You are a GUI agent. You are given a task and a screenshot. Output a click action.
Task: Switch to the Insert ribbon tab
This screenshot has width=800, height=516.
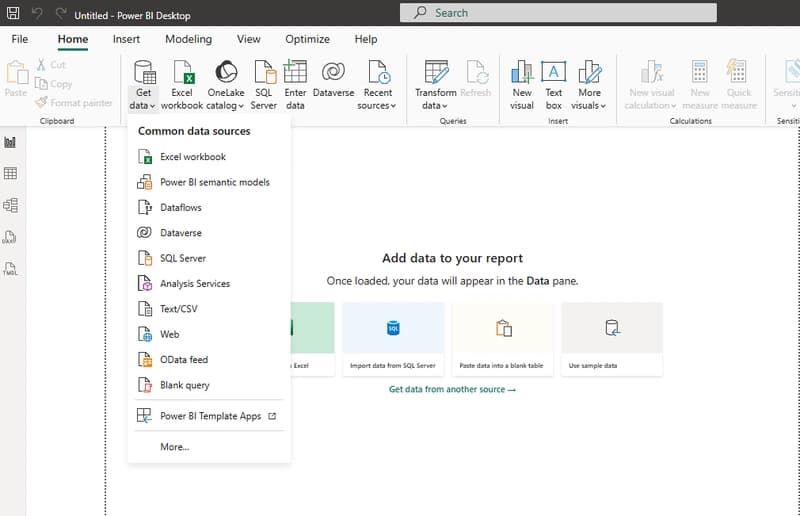(126, 39)
